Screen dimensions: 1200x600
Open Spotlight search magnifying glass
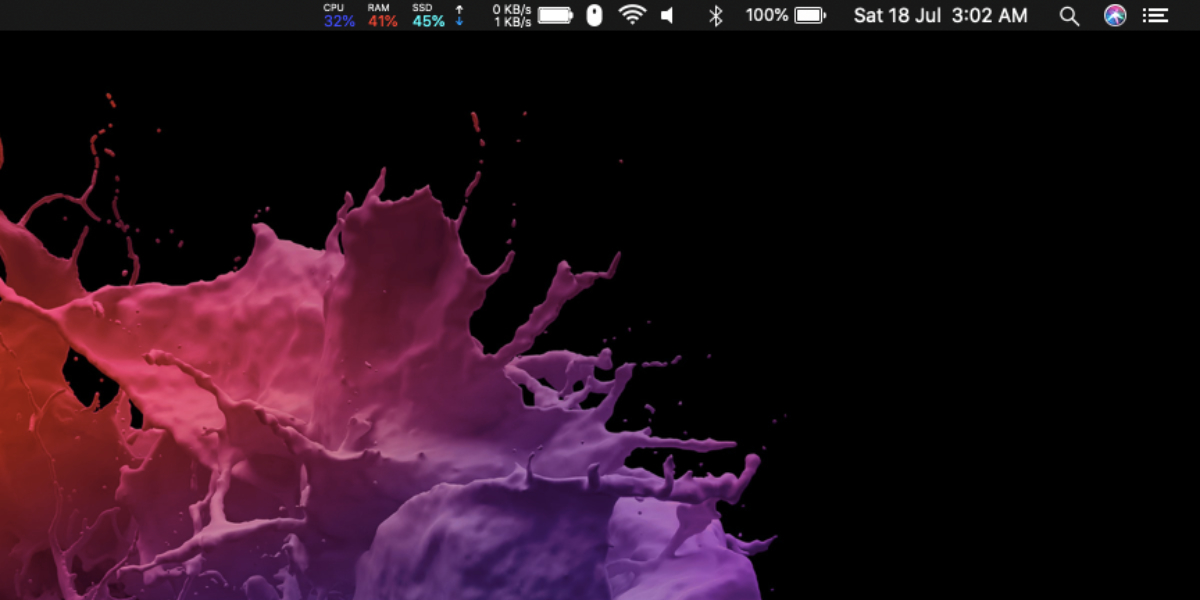click(1069, 16)
